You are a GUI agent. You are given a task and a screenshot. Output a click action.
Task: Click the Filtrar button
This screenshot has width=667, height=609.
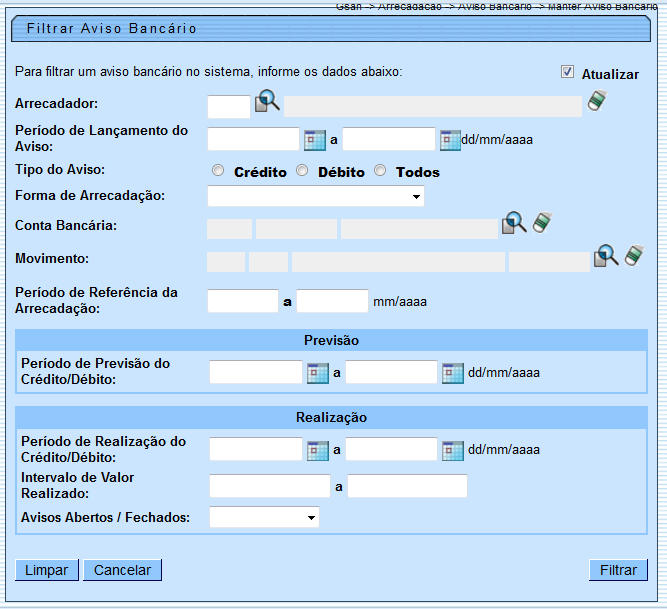tap(618, 570)
